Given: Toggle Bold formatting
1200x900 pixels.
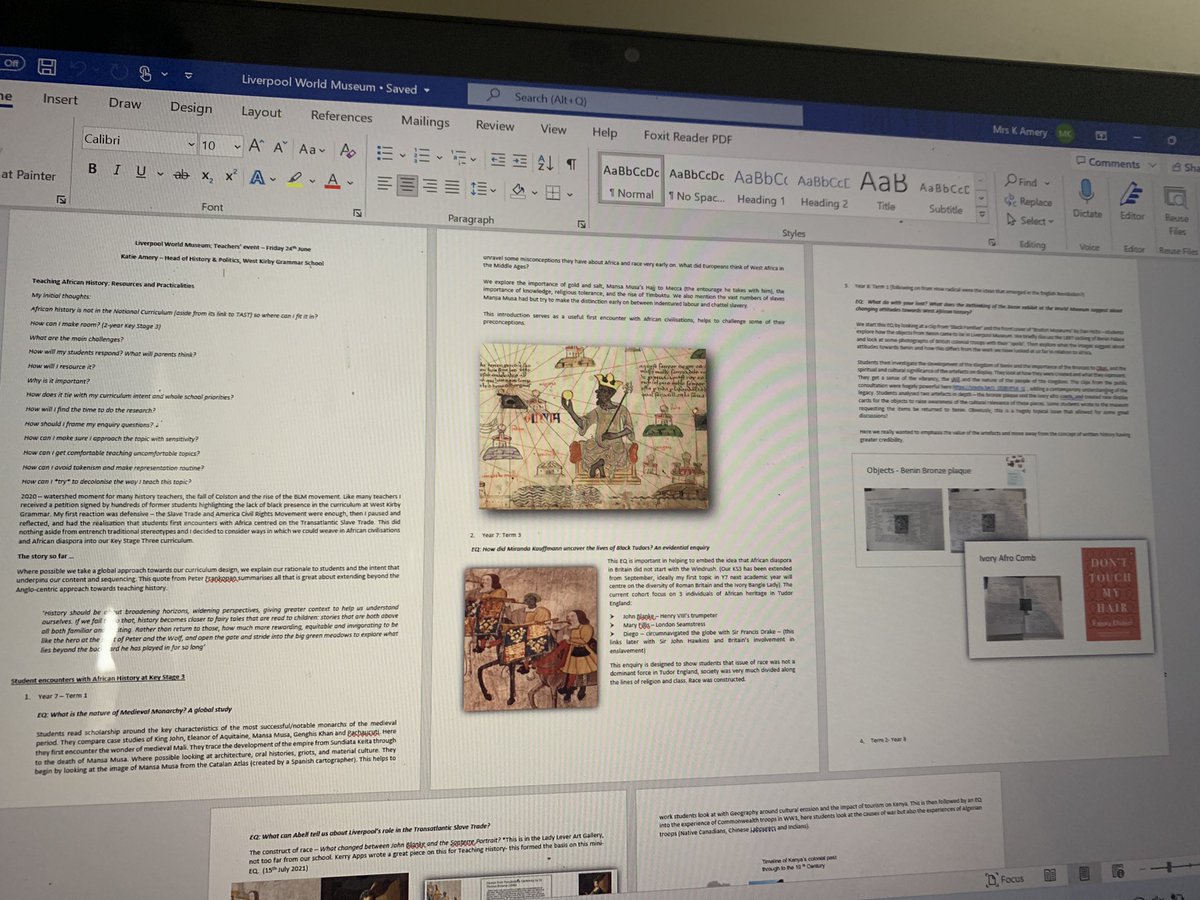Looking at the screenshot, I should 92,169.
